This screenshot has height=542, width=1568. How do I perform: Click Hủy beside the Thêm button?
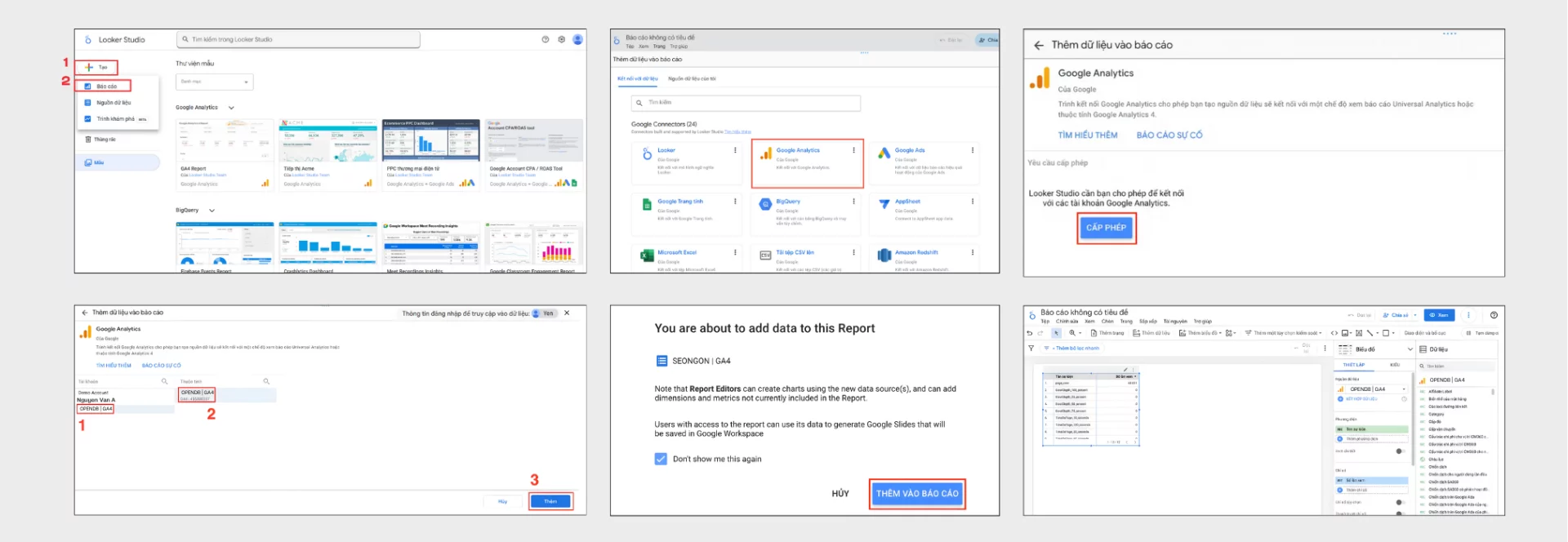click(503, 501)
